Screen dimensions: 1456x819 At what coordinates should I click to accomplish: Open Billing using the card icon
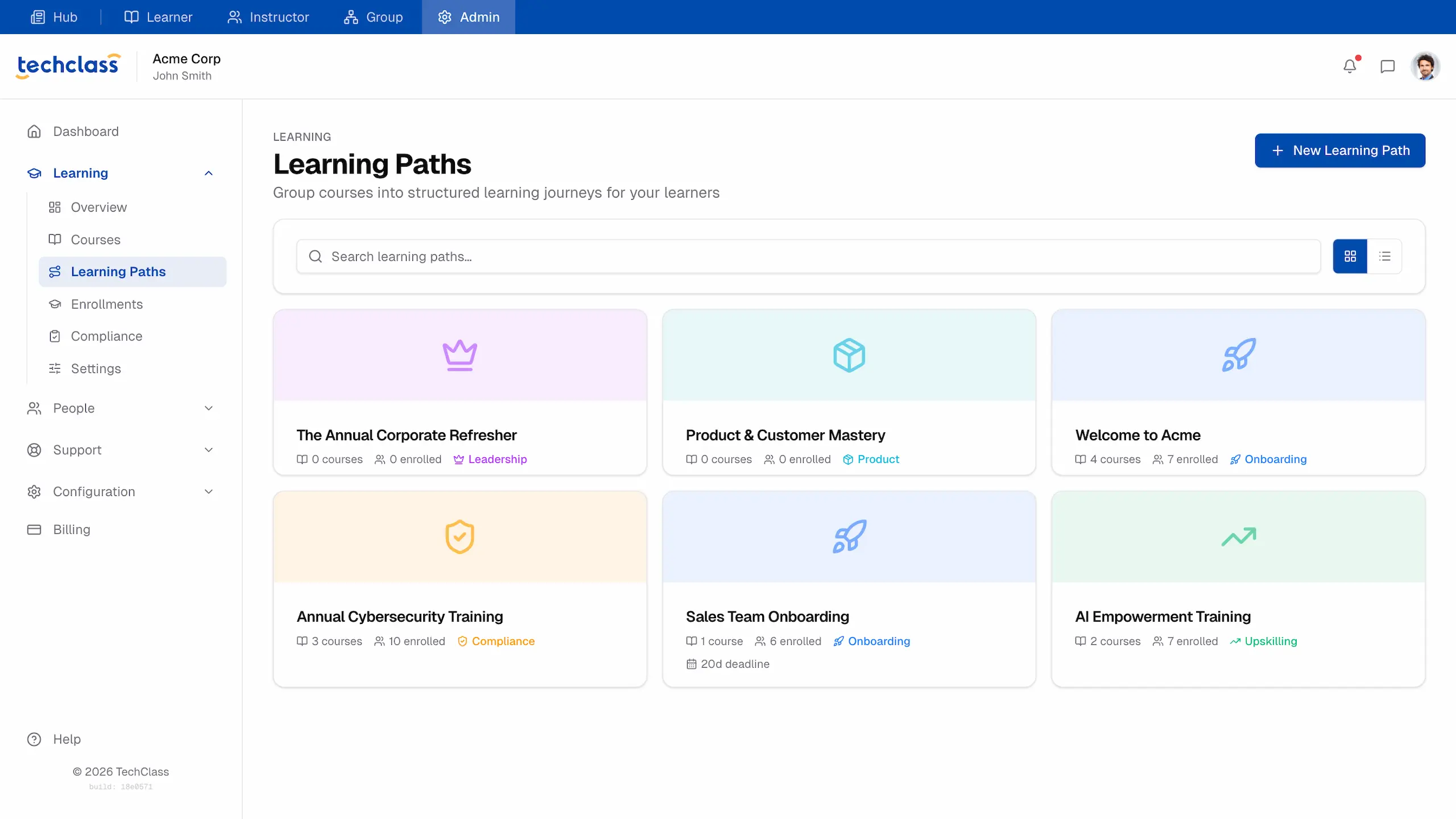point(34,529)
